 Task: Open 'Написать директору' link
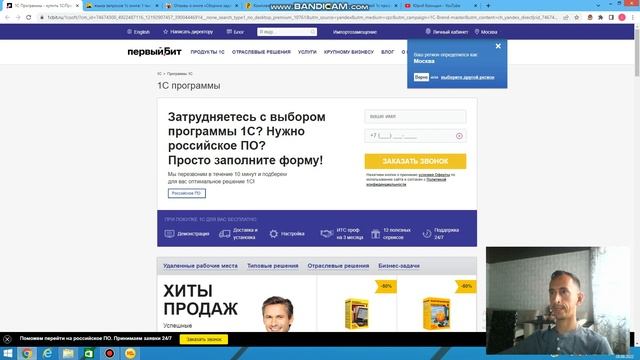click(188, 32)
